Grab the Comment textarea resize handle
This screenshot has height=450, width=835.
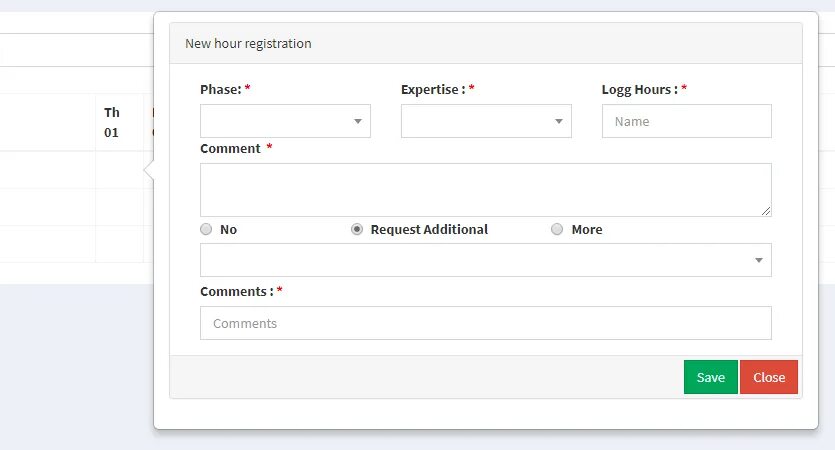(766, 211)
